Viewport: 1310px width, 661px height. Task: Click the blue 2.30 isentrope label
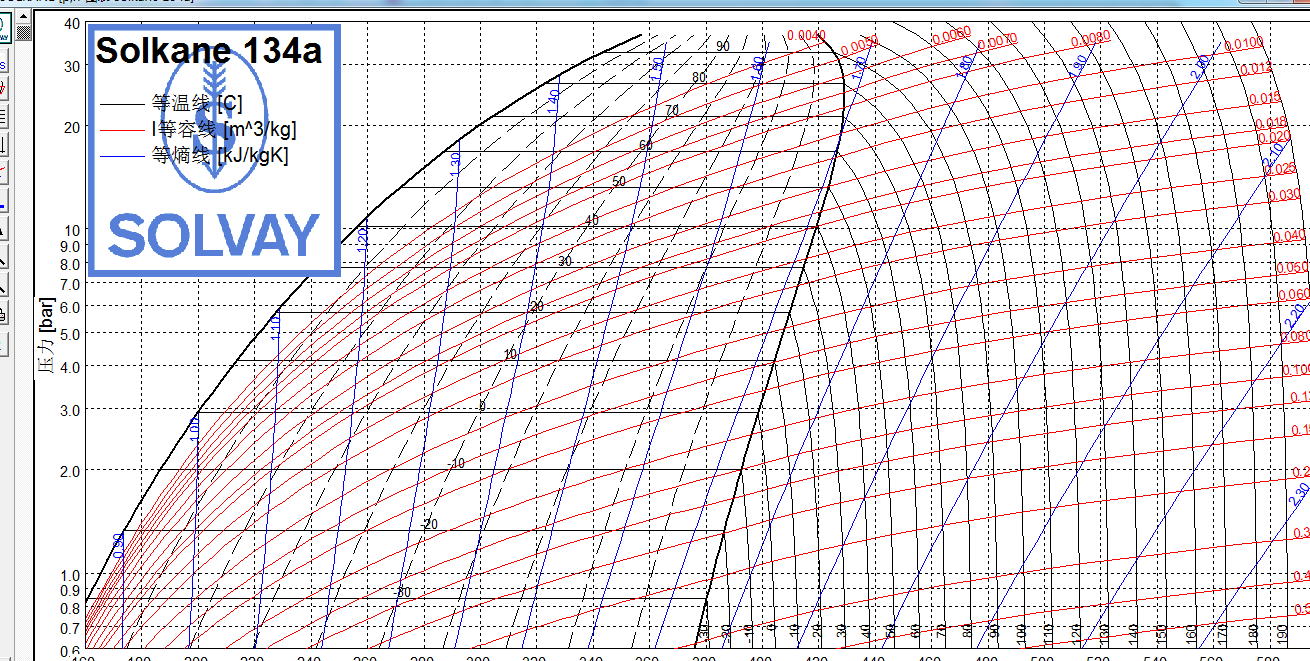pyautogui.click(x=1300, y=495)
